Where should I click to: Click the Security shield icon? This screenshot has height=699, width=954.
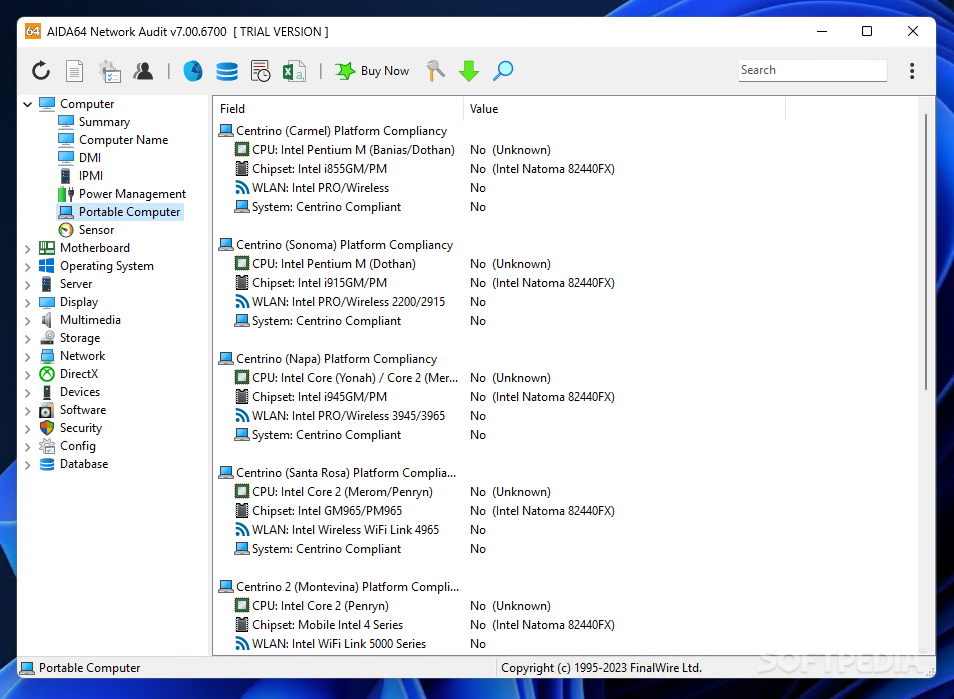[x=47, y=428]
